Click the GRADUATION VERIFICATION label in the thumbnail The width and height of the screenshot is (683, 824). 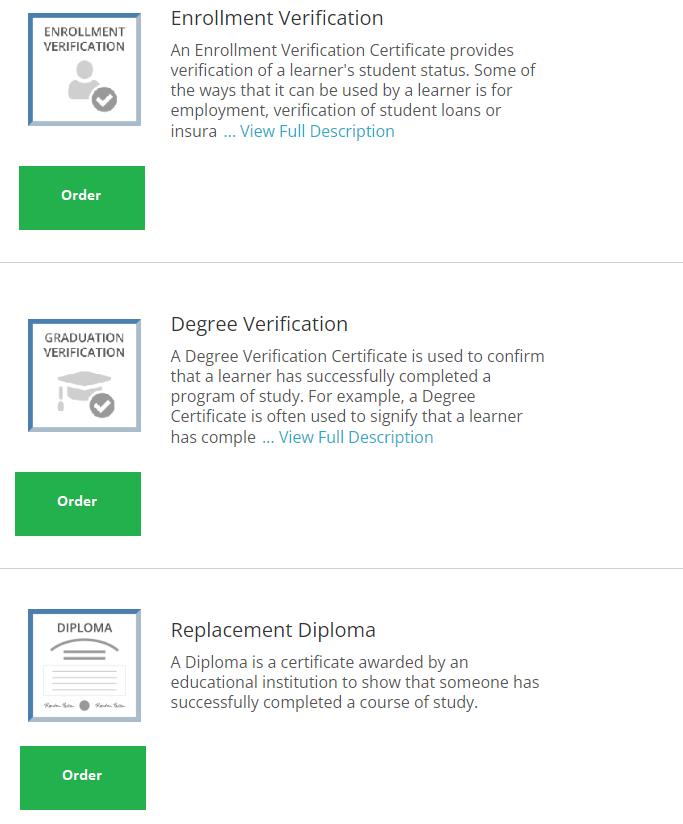tap(84, 345)
